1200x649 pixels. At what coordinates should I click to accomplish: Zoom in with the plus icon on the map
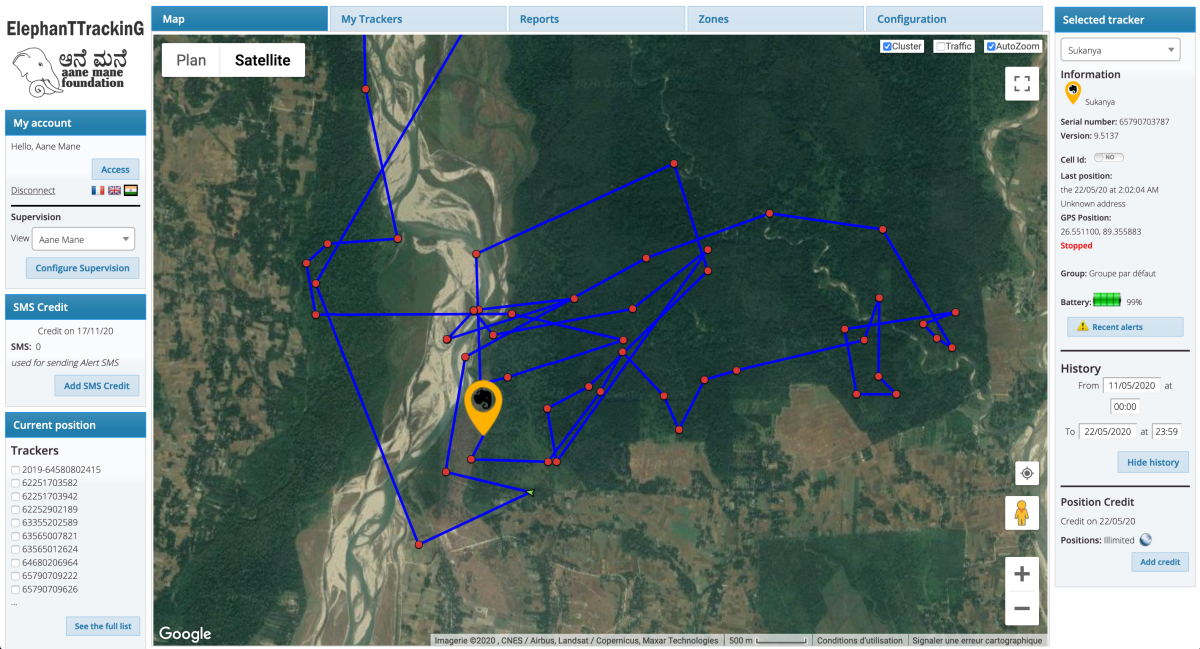click(x=1021, y=573)
